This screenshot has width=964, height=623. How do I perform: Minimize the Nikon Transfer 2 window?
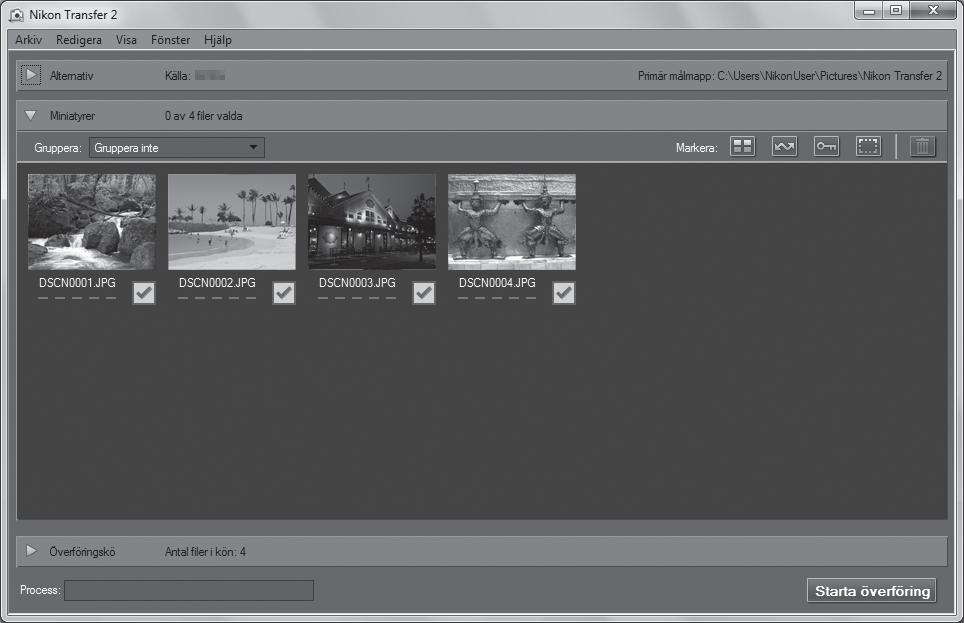pyautogui.click(x=869, y=10)
